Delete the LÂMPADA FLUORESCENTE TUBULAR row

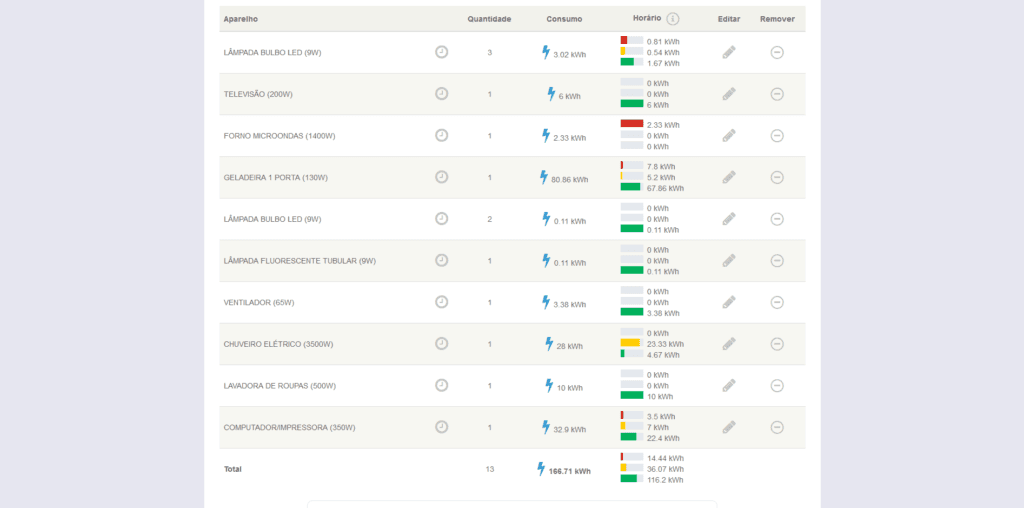(777, 261)
